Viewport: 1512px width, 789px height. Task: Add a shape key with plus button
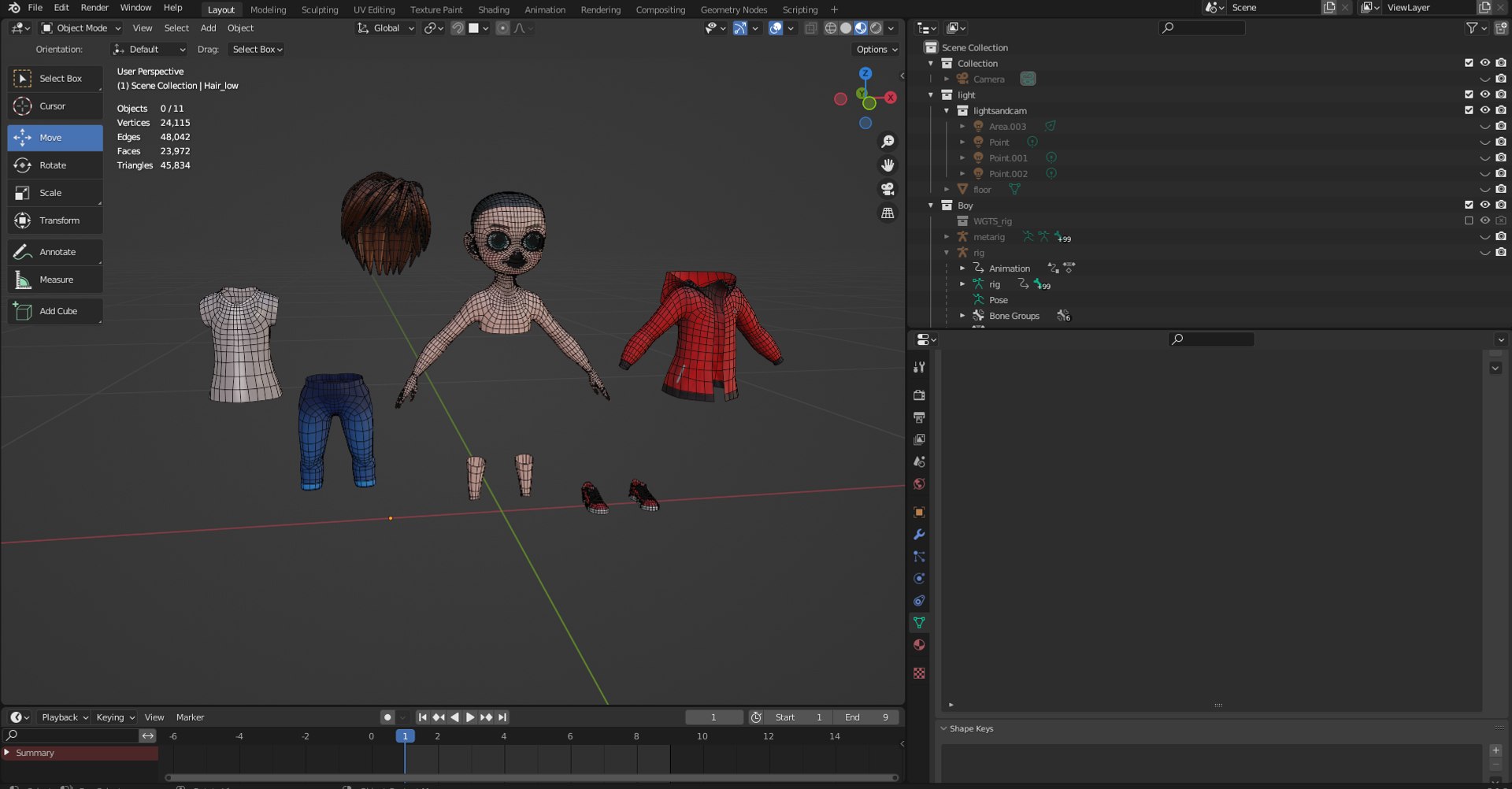click(x=1495, y=750)
